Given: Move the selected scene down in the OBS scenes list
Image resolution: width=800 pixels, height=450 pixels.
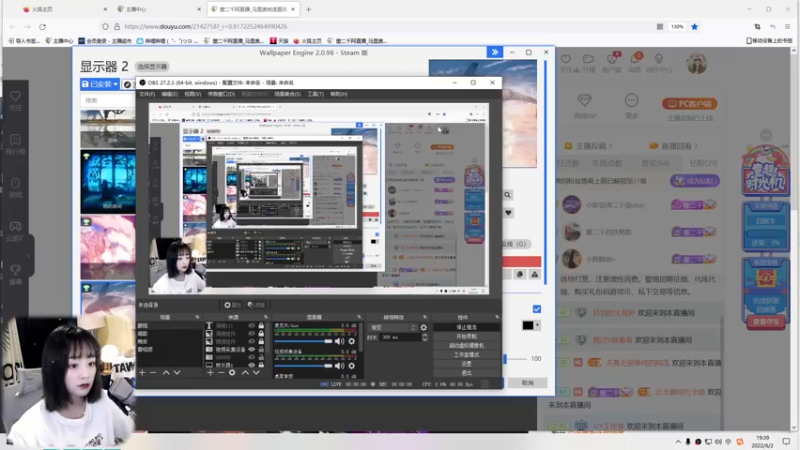Looking at the screenshot, I should pyautogui.click(x=177, y=372).
